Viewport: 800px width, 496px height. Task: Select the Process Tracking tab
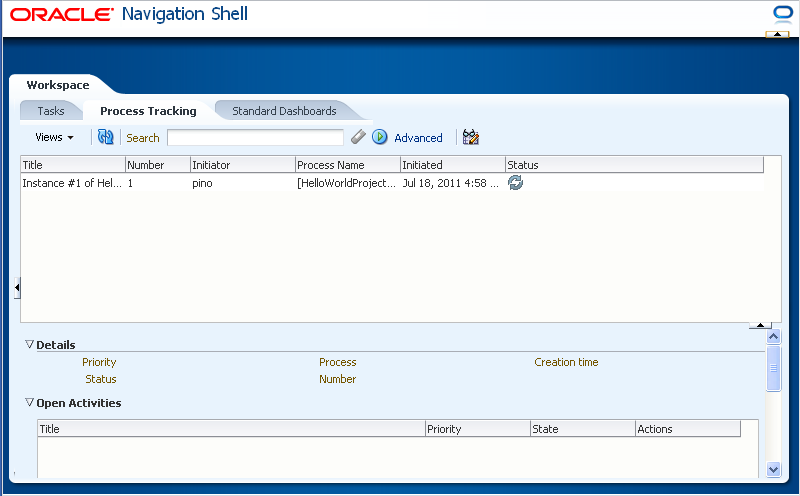(x=148, y=111)
